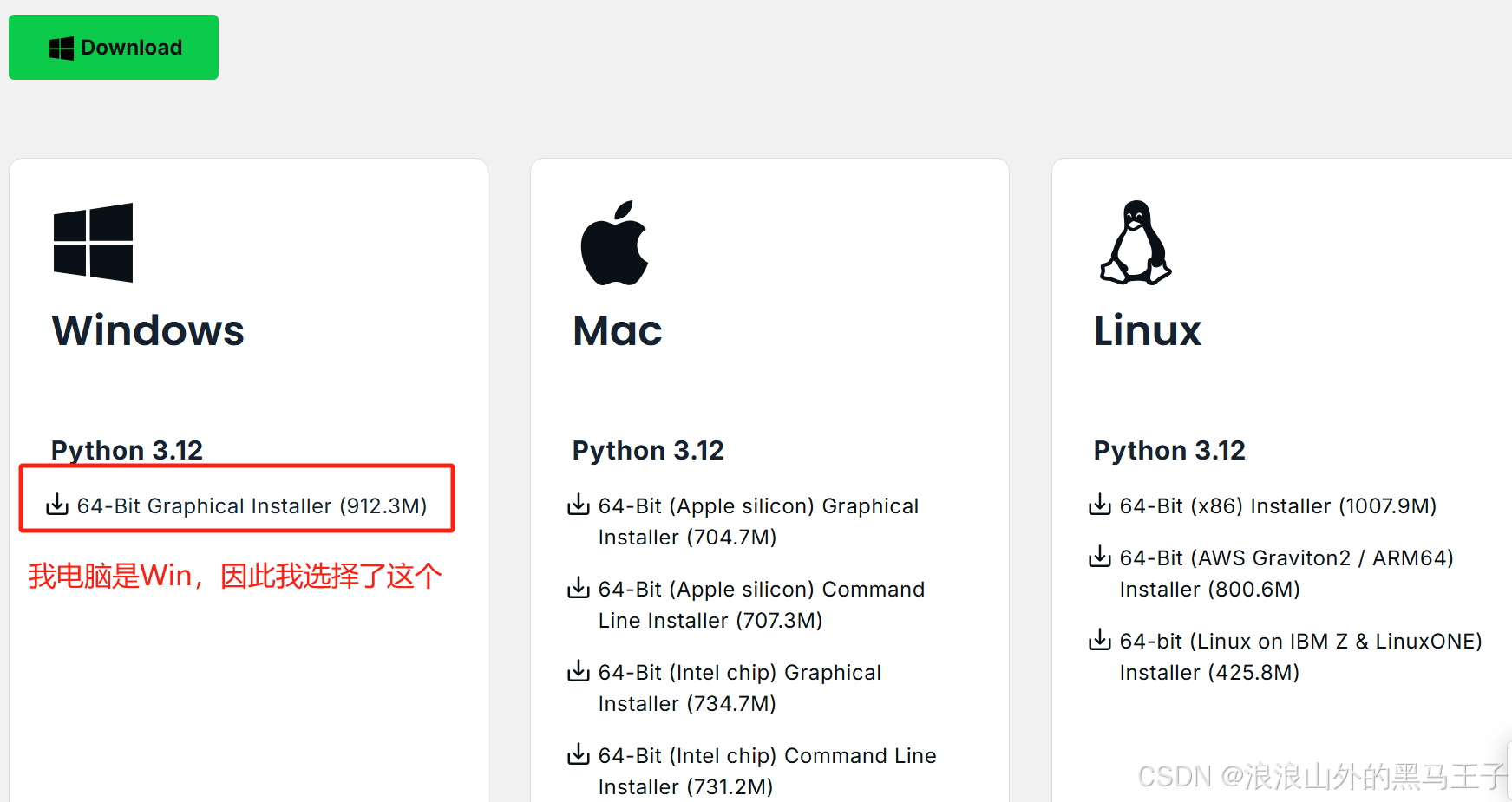Click Python 3.12 label under Windows
Image resolution: width=1512 pixels, height=802 pixels.
pyautogui.click(x=127, y=450)
